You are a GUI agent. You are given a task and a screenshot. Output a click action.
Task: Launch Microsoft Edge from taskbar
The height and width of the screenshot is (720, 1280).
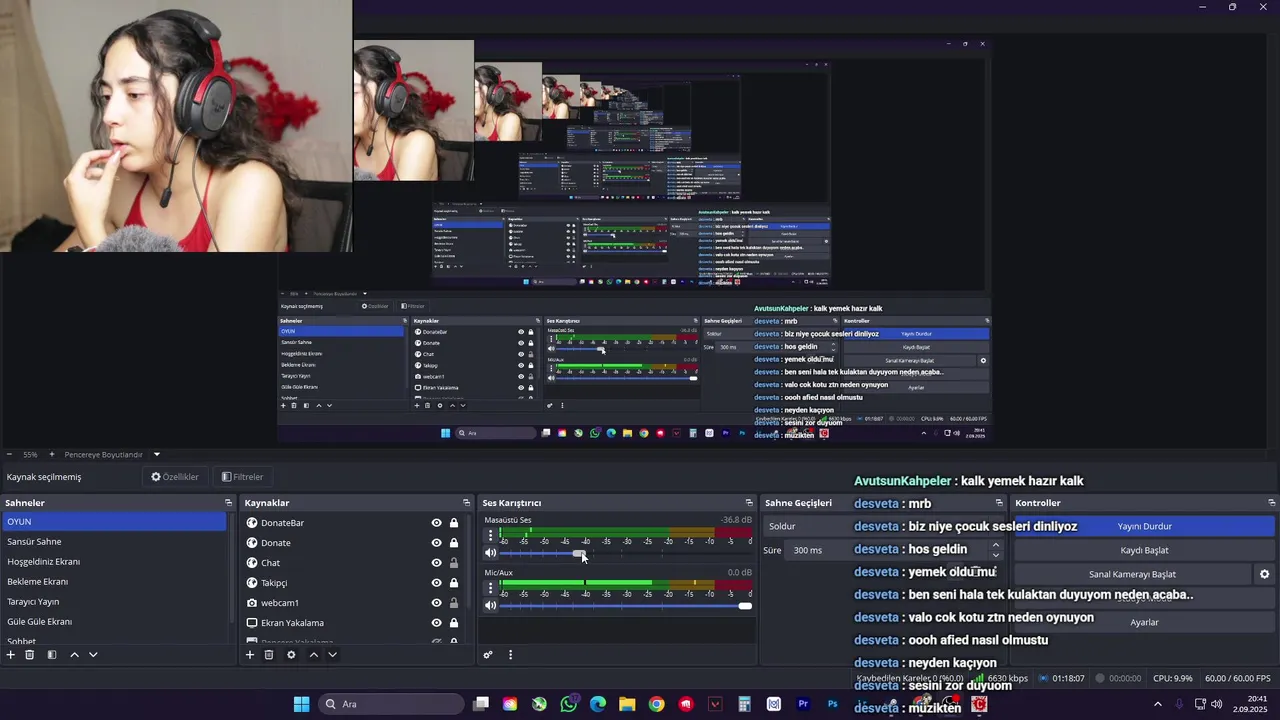598,704
